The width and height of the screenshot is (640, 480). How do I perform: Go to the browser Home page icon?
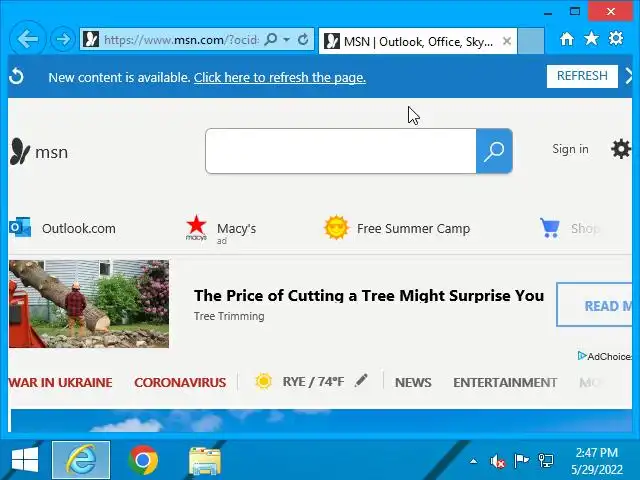coord(567,39)
